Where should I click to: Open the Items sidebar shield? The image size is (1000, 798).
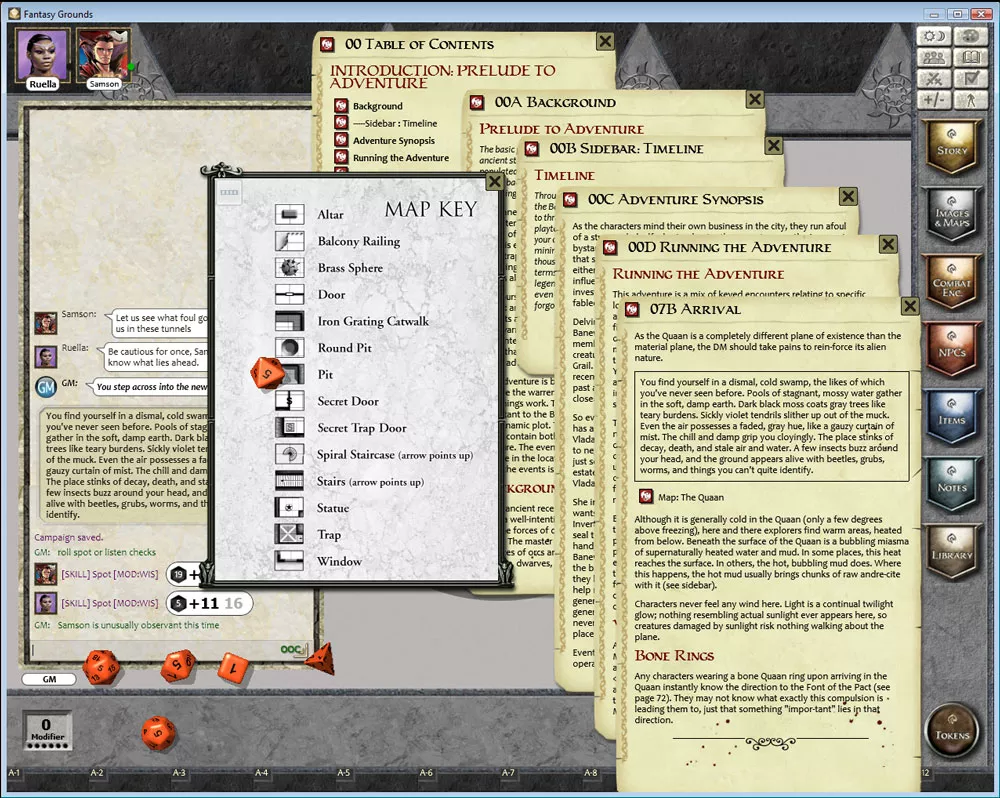pyautogui.click(x=952, y=418)
